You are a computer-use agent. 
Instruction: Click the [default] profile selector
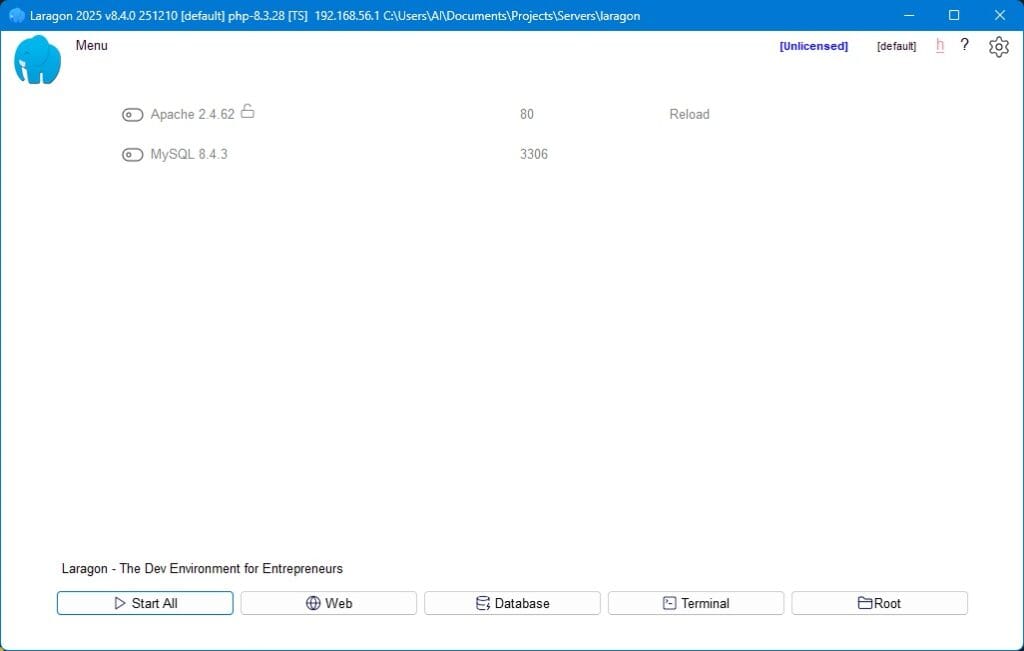tap(896, 47)
